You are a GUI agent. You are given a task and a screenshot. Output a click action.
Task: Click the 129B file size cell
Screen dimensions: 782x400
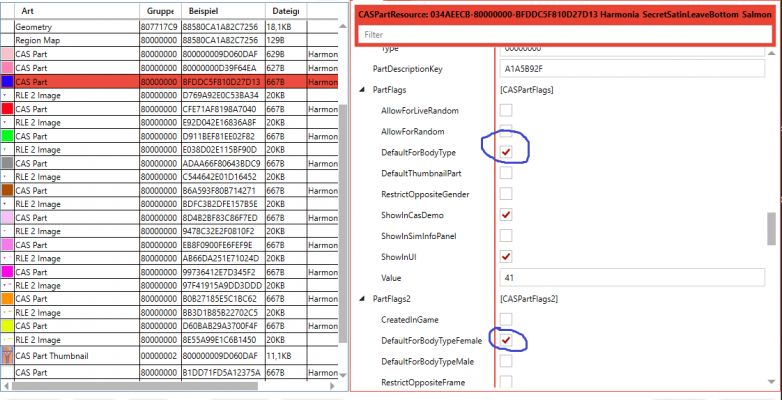coord(286,40)
